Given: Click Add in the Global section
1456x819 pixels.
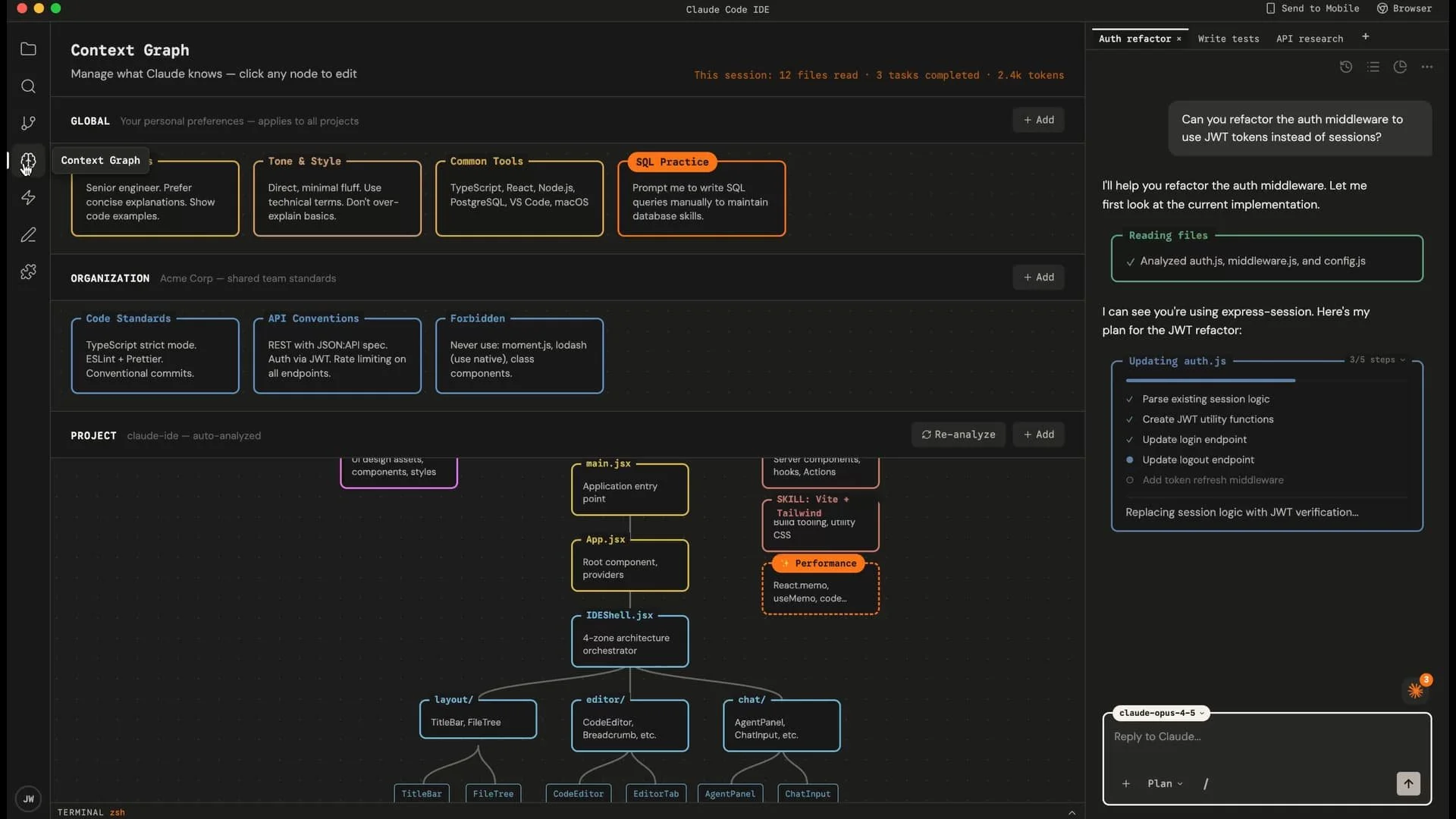Looking at the screenshot, I should point(1038,120).
